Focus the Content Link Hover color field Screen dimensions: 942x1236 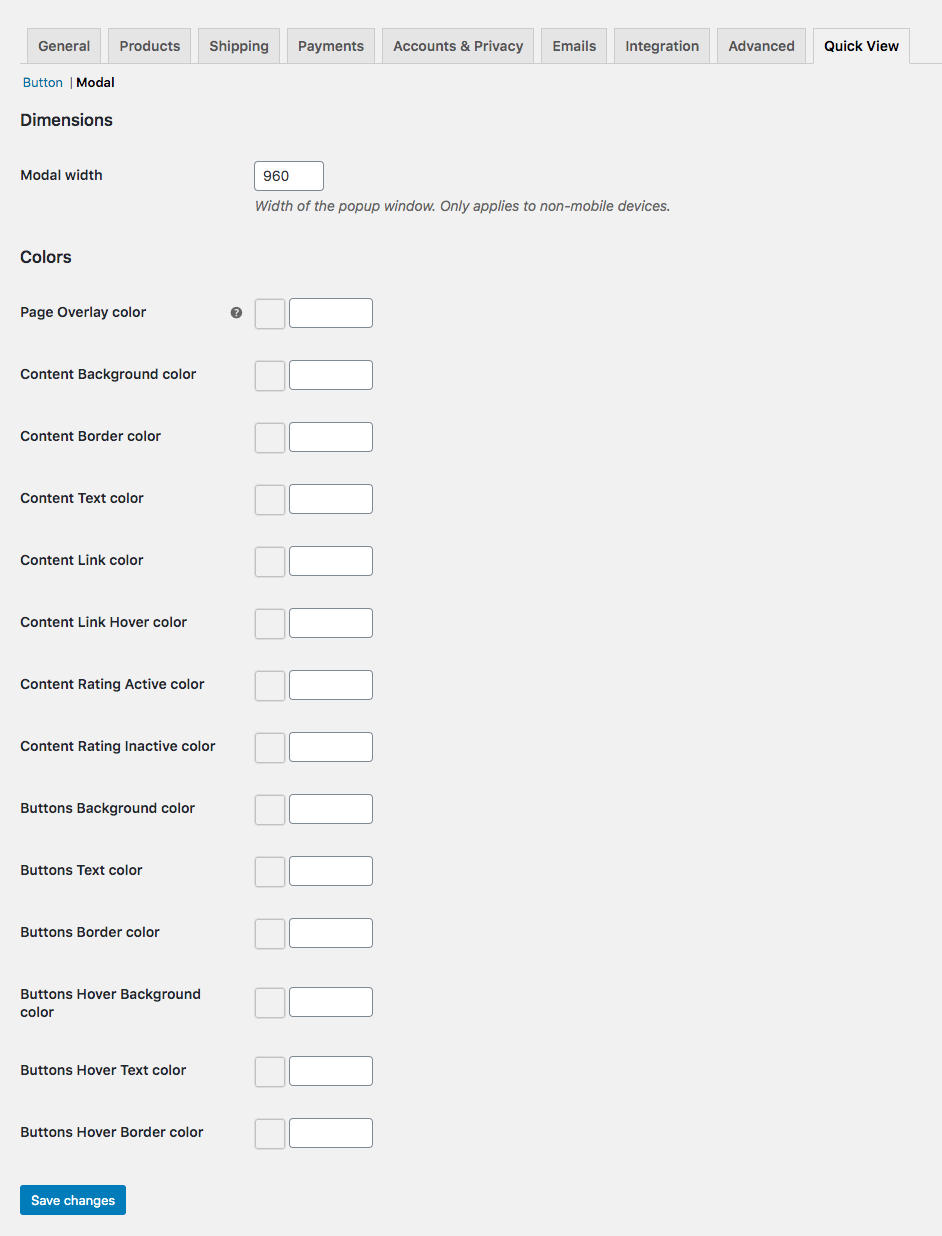click(x=331, y=623)
